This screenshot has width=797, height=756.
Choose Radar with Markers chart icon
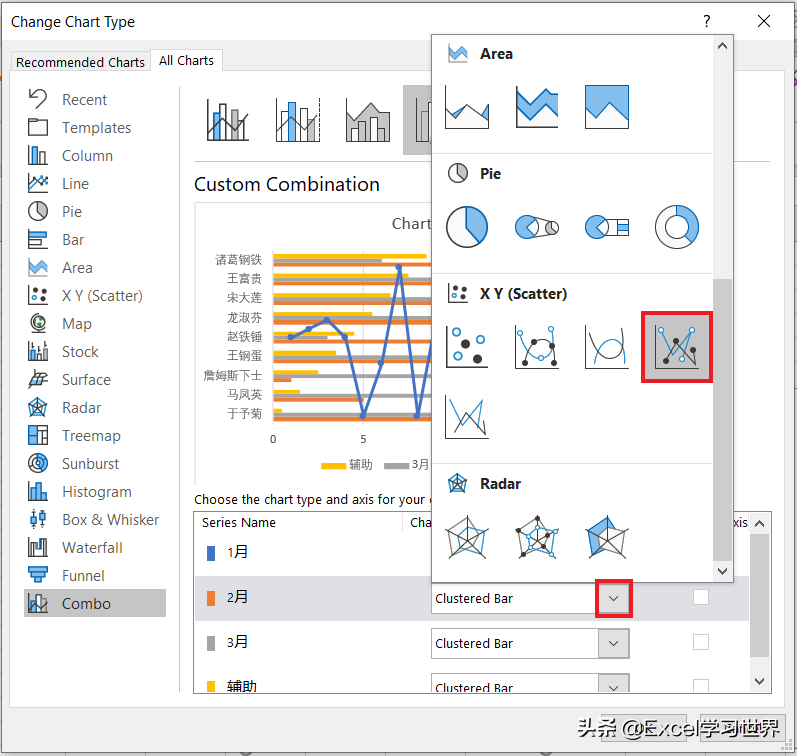pyautogui.click(x=537, y=537)
